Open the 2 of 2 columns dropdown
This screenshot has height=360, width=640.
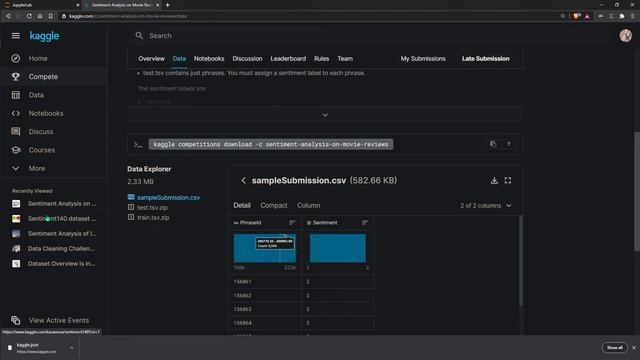pyautogui.click(x=485, y=206)
